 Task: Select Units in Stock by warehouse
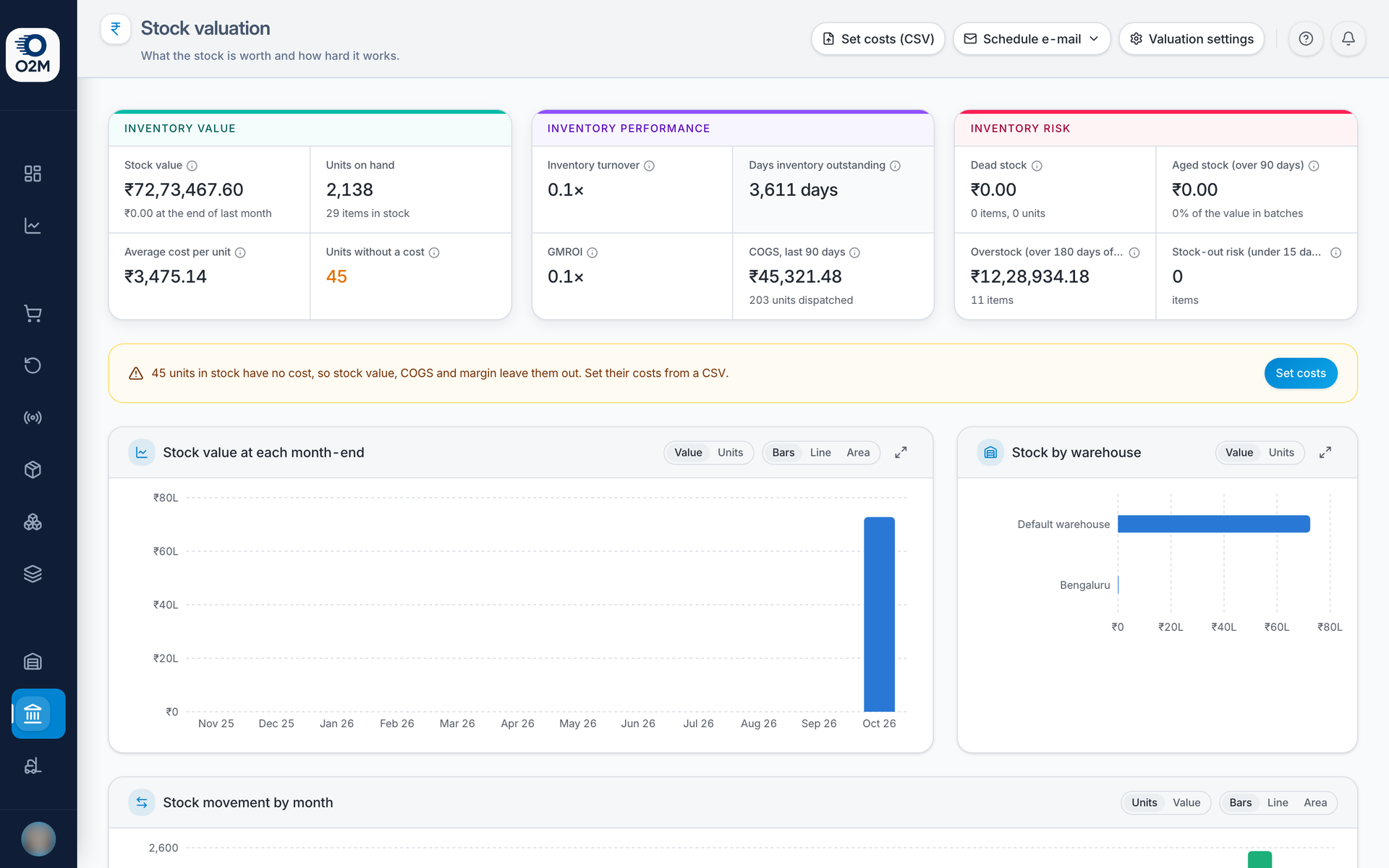pyautogui.click(x=1281, y=453)
